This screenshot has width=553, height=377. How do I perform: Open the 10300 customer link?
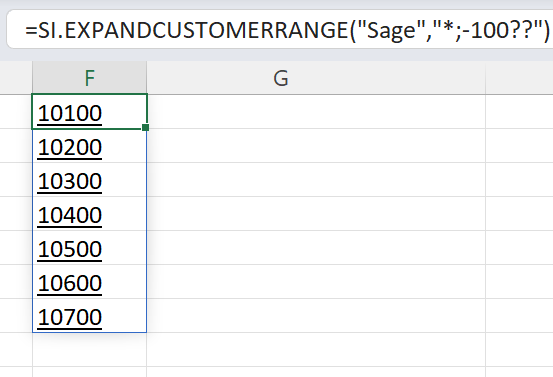click(70, 182)
